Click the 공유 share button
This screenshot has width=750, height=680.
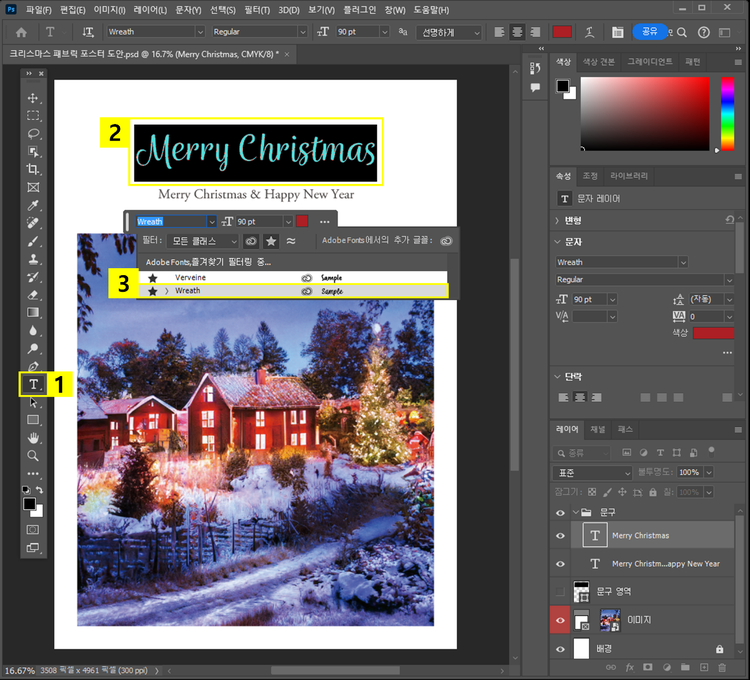click(x=649, y=32)
